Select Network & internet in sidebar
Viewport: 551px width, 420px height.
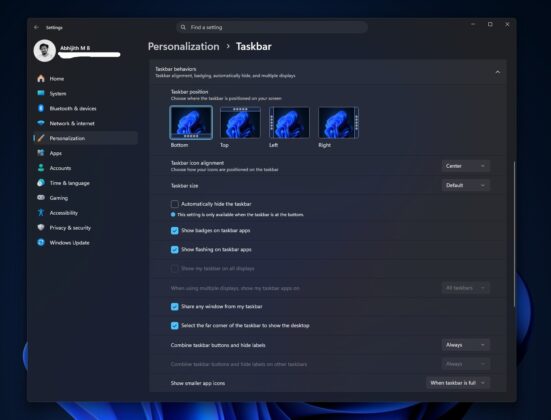85,123
